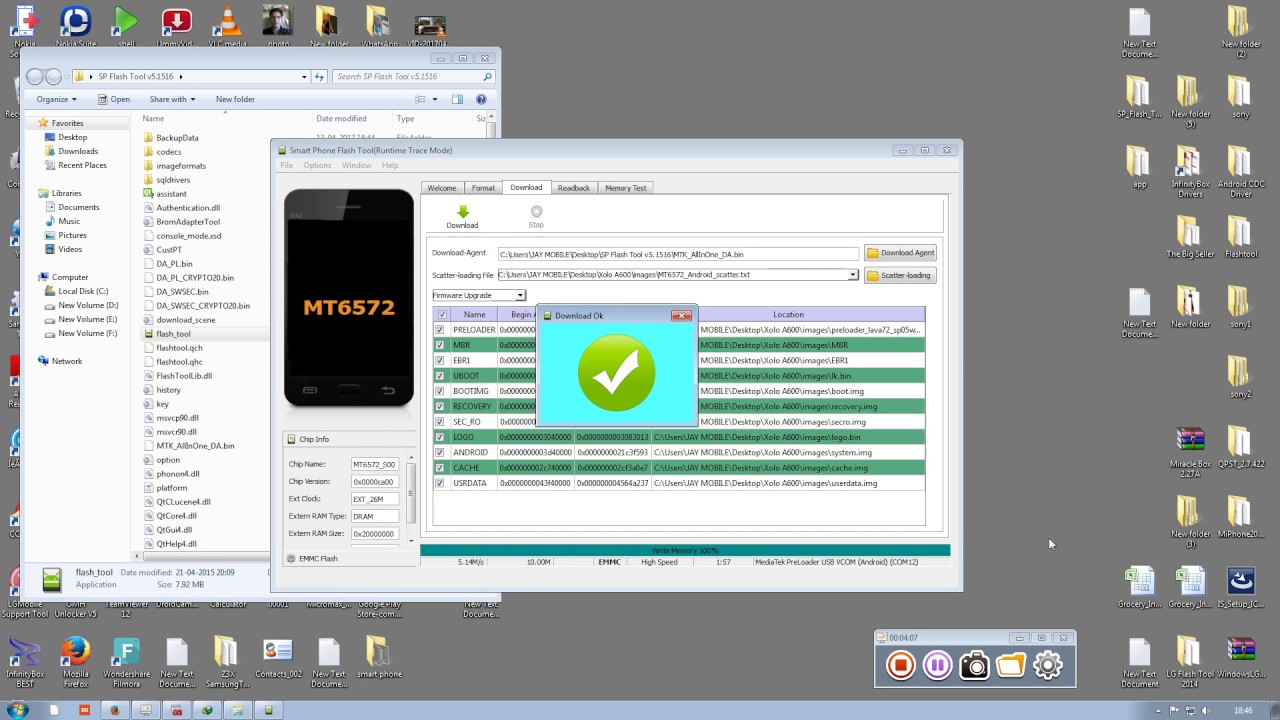Select the LG Flash Tool 2014 folder

point(1190,660)
